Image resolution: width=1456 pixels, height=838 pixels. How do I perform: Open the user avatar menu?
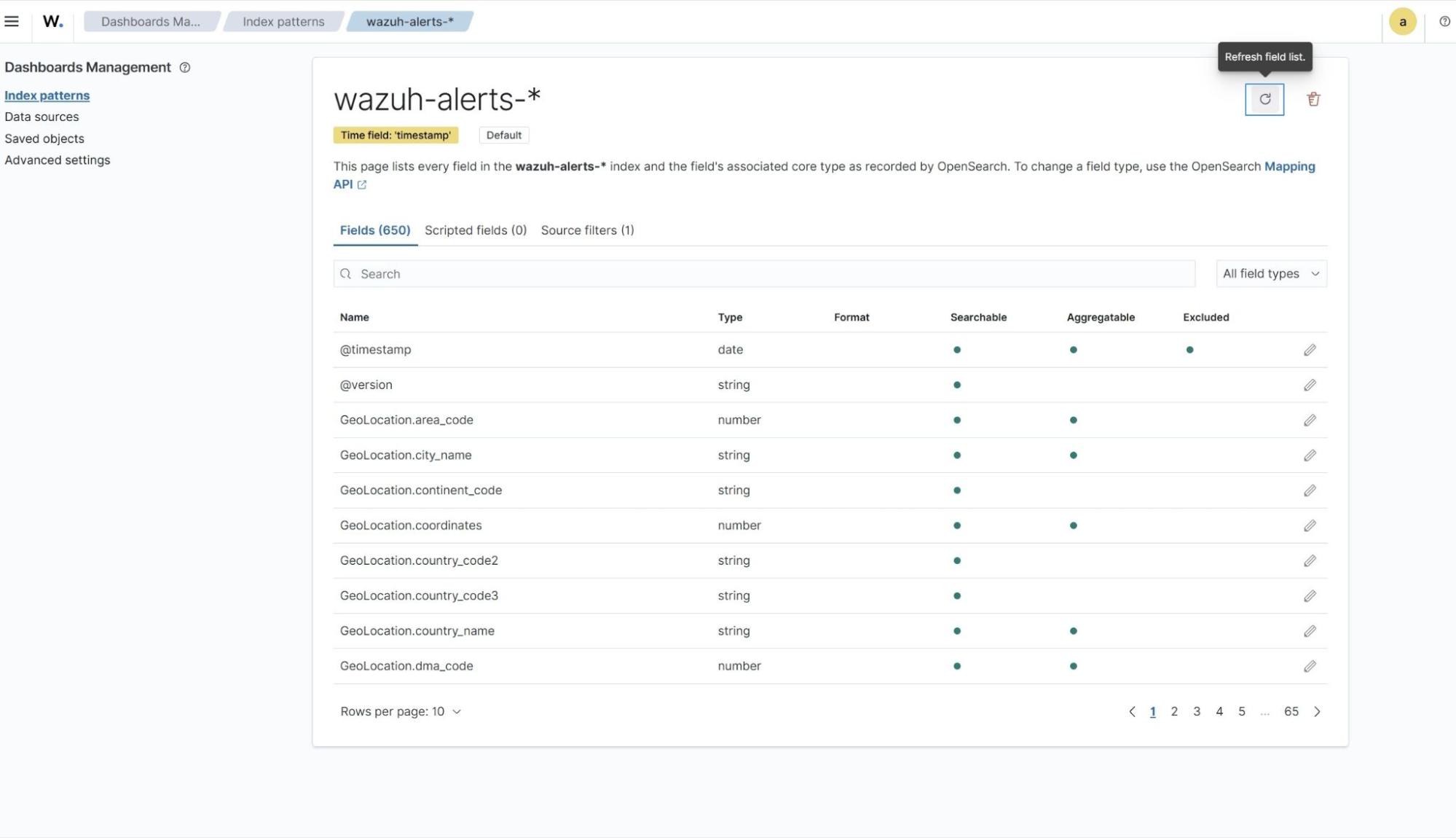[1402, 21]
